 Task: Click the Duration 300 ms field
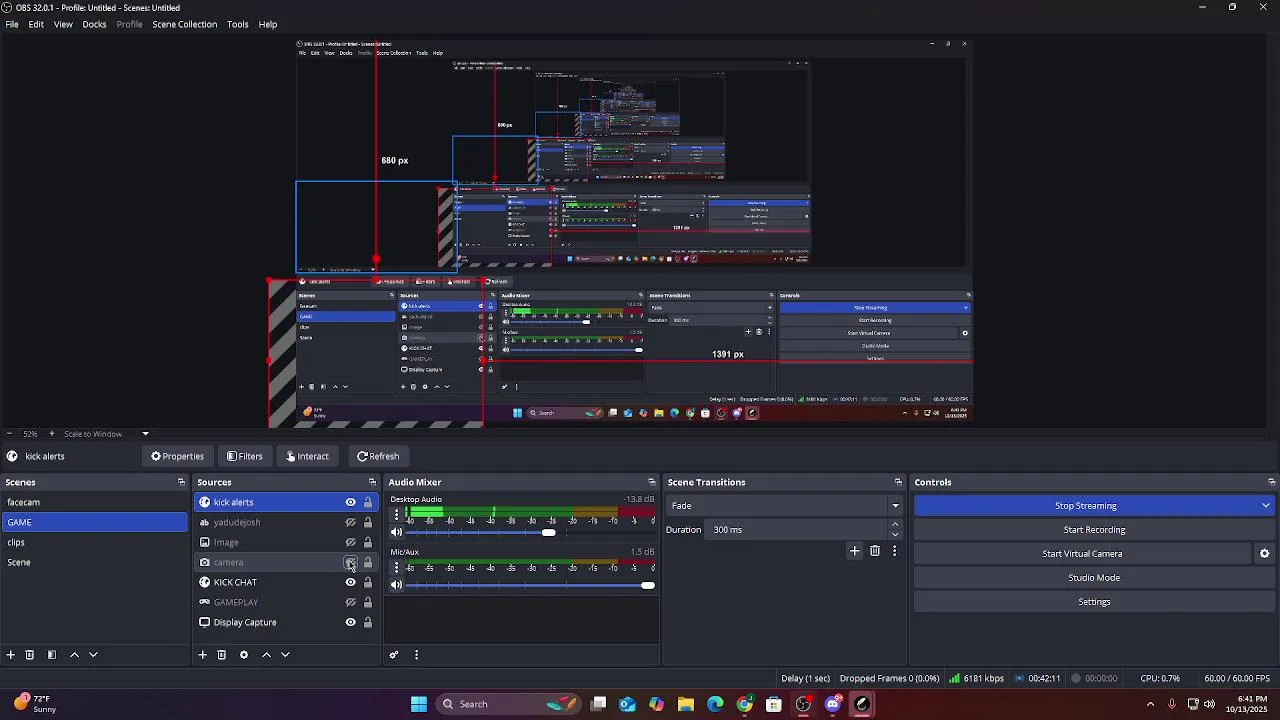click(x=798, y=530)
